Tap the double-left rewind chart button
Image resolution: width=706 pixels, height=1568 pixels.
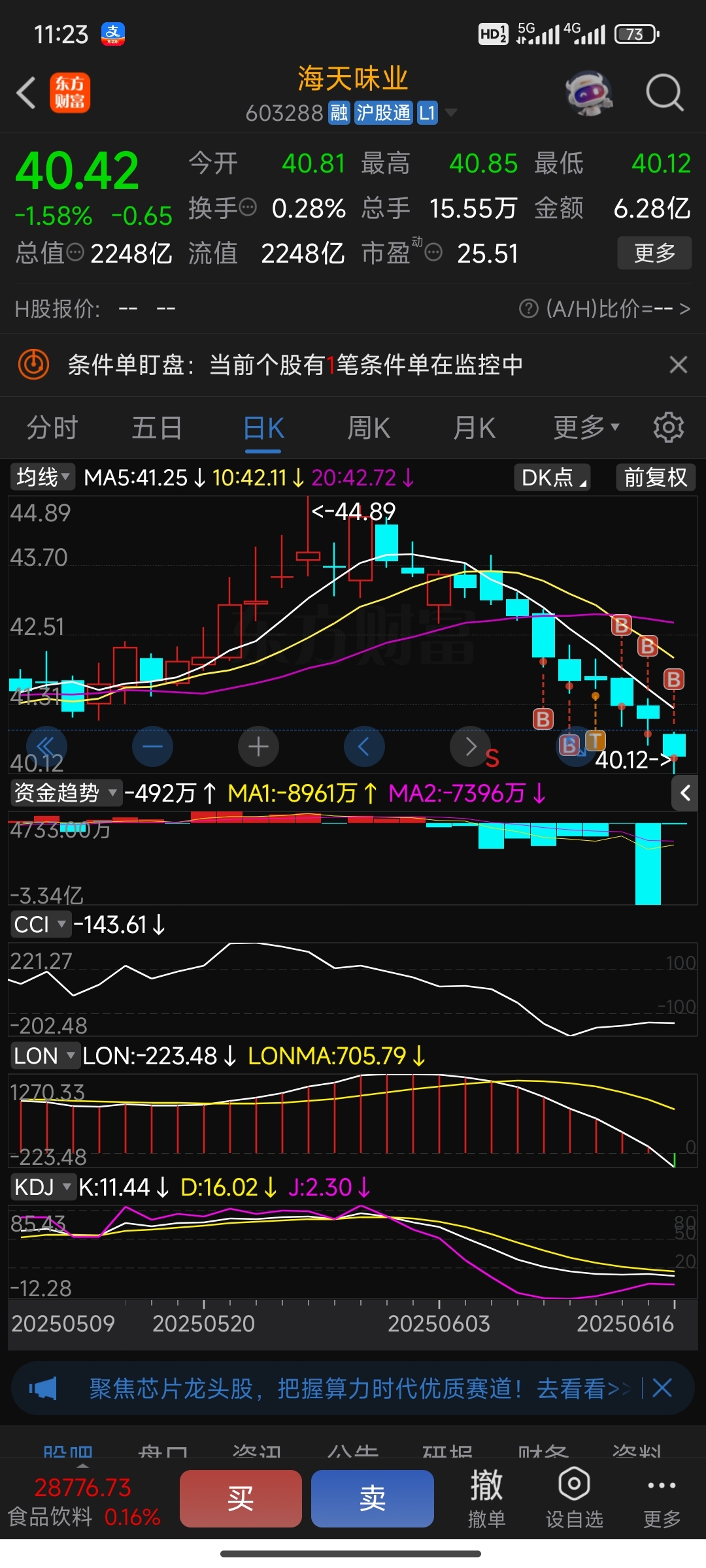[x=46, y=746]
